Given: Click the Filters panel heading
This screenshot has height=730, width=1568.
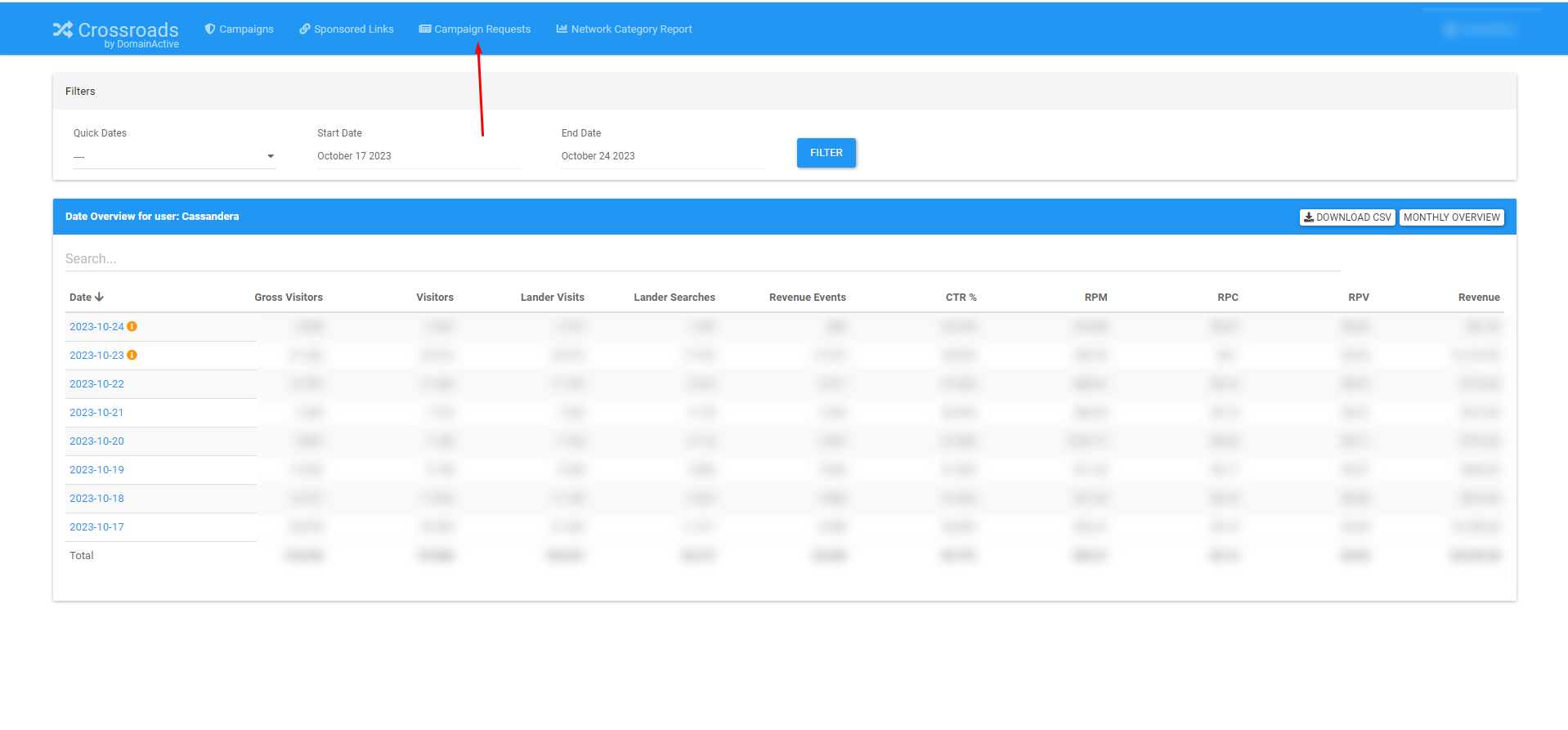Looking at the screenshot, I should click(x=80, y=91).
